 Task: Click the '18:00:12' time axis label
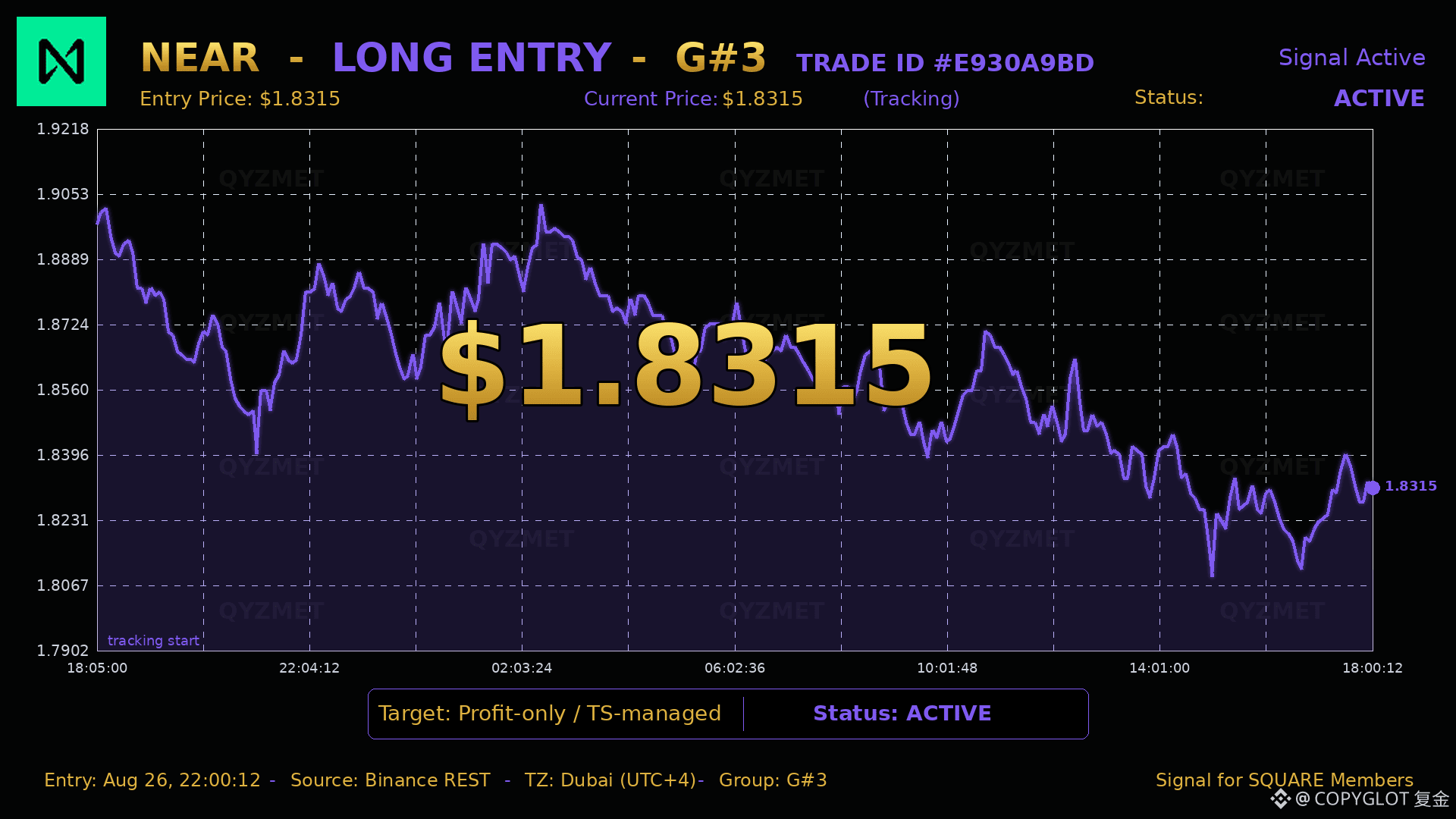1373,668
